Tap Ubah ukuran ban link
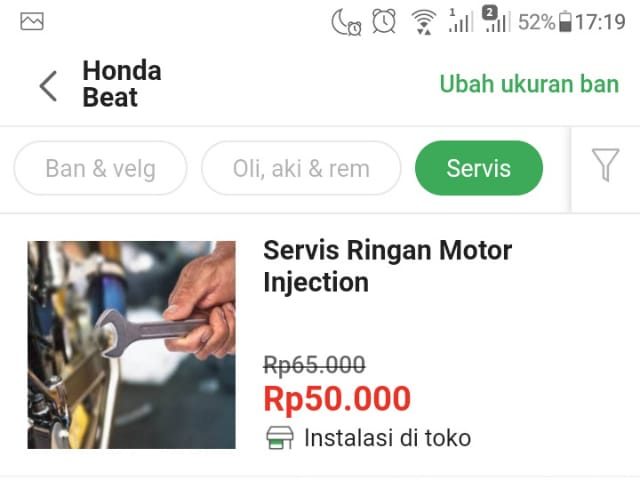 (529, 84)
